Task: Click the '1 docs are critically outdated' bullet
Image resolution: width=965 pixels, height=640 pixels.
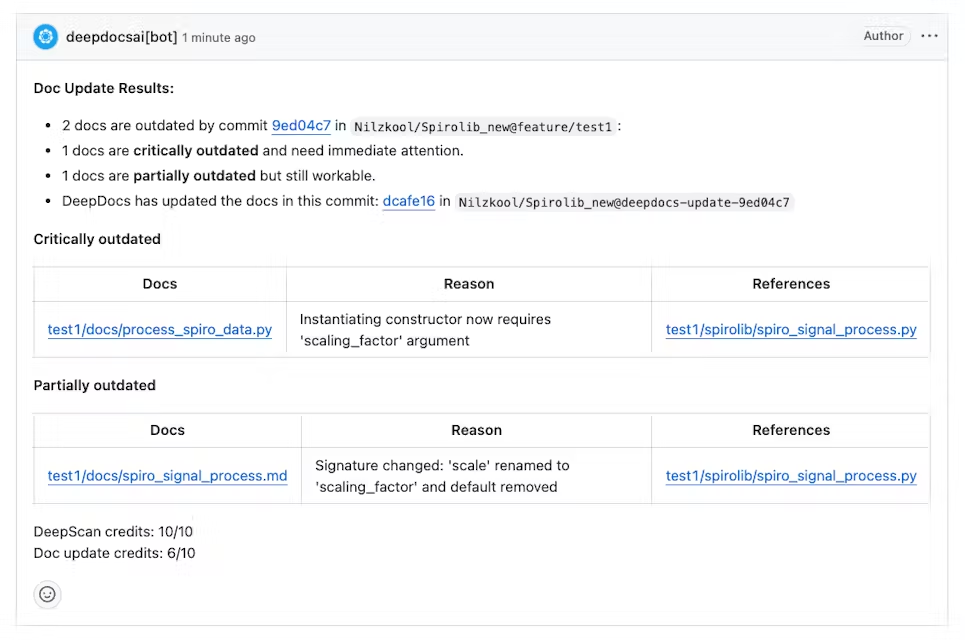Action: click(x=262, y=151)
